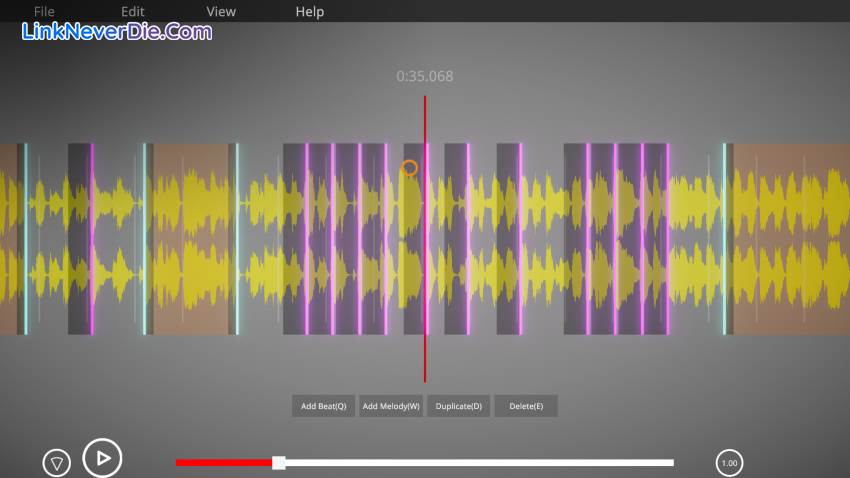Open the Help menu

pos(310,12)
